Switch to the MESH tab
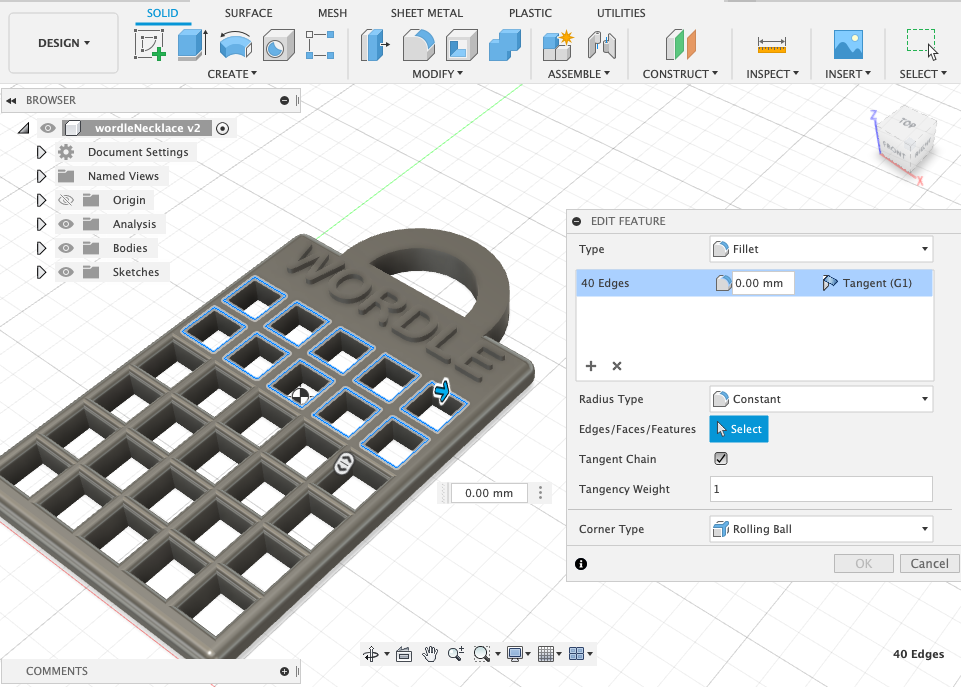The image size is (961, 687). point(332,13)
